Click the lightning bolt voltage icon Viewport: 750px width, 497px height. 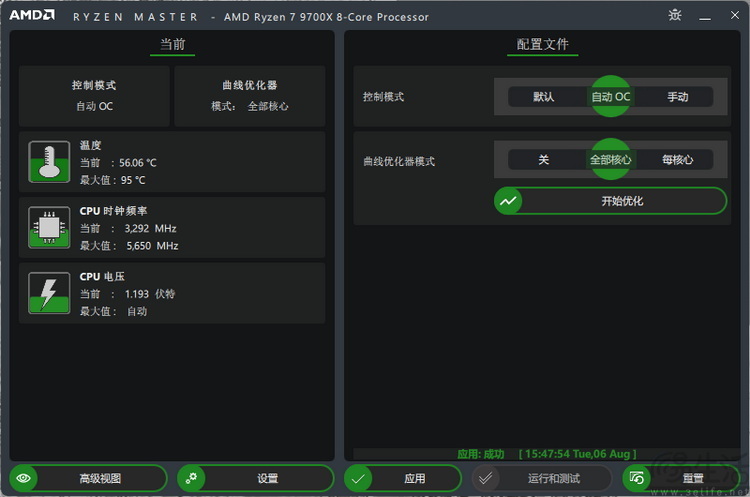[x=49, y=293]
